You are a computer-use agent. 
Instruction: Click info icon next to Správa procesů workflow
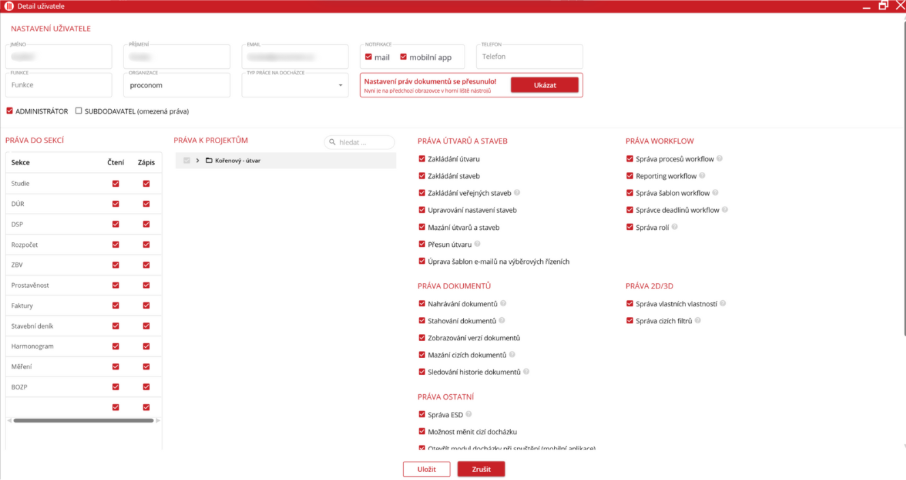click(720, 159)
